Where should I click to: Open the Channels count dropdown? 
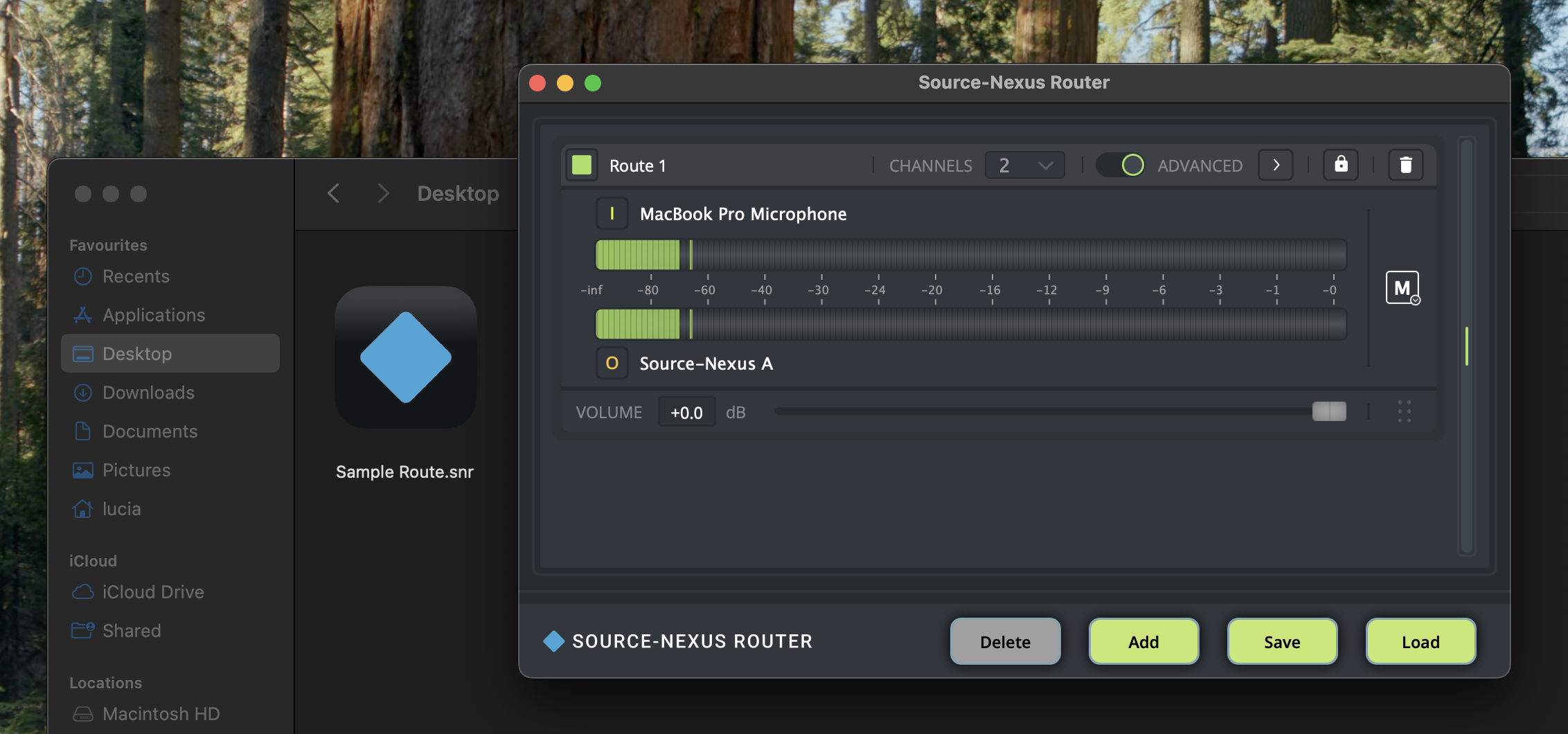pyautogui.click(x=1025, y=165)
